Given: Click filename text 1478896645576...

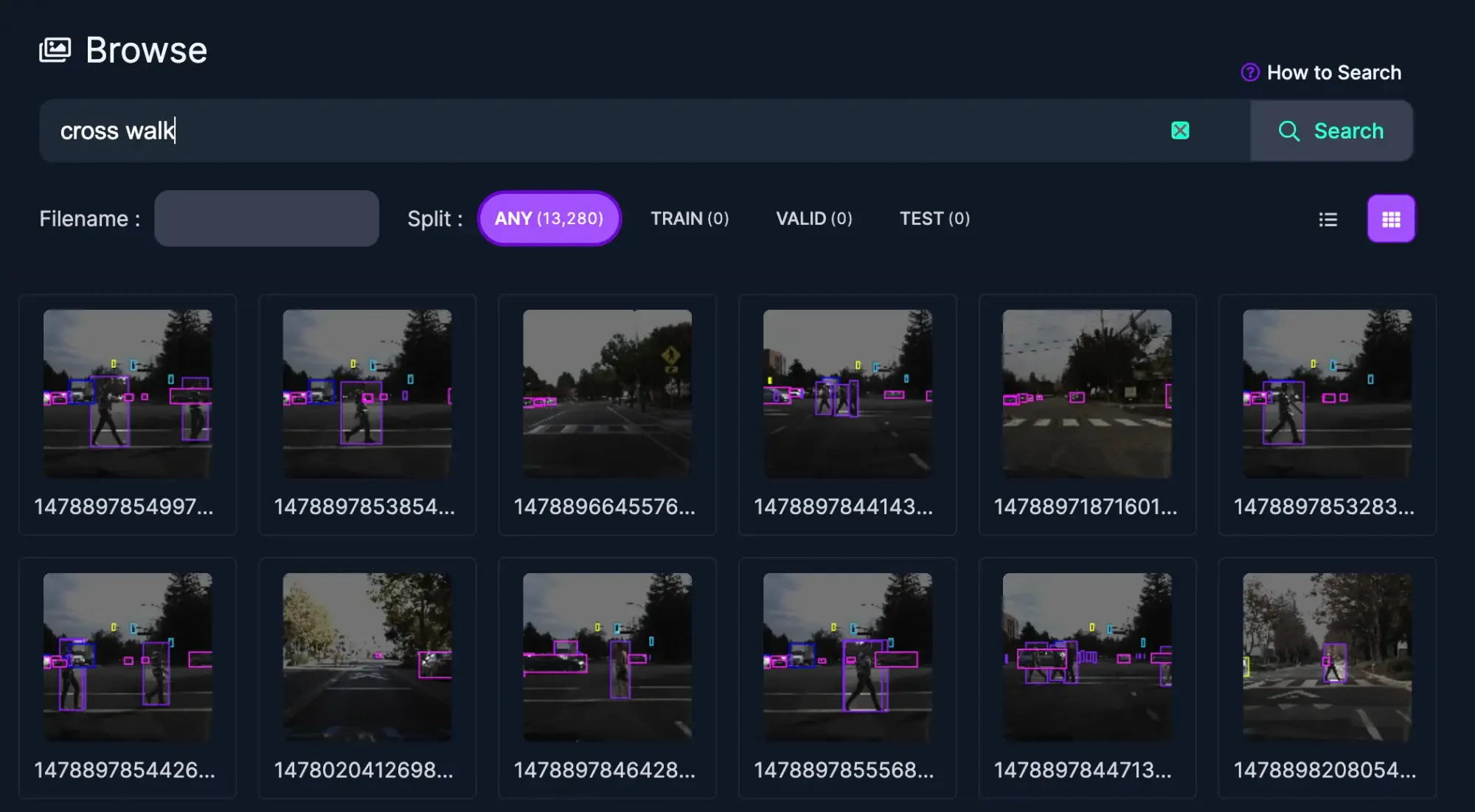Looking at the screenshot, I should (x=604, y=507).
